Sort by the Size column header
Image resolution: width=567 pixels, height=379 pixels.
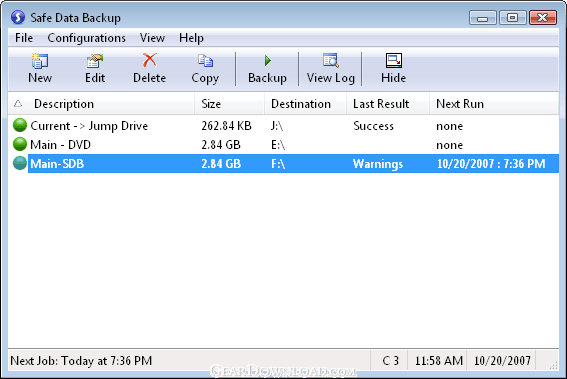[x=229, y=104]
